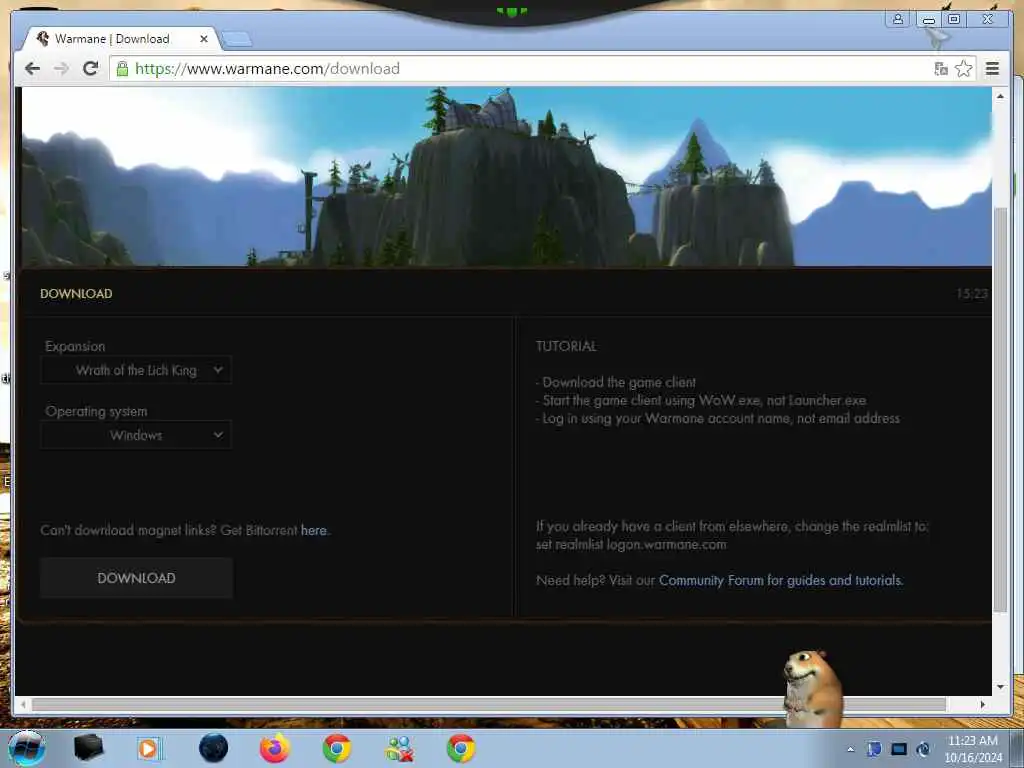Follow the Bittorrent 'here' link
Image resolution: width=1024 pixels, height=768 pixels.
coord(313,530)
